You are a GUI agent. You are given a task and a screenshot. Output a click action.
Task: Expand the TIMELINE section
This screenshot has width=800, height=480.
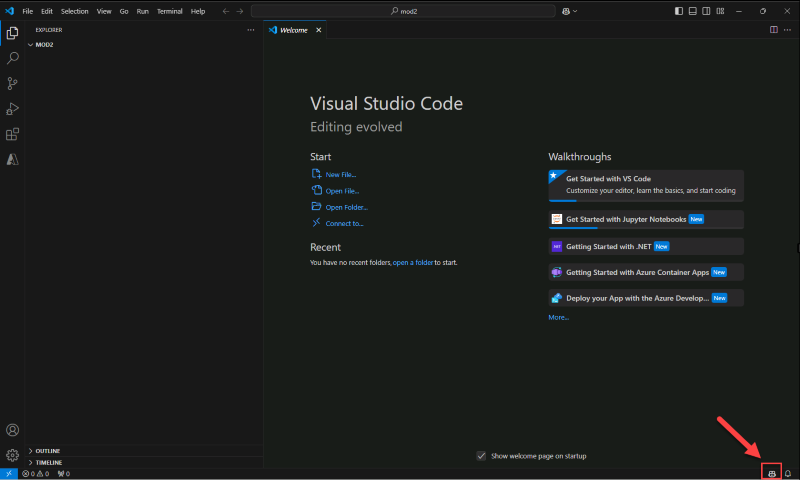[48, 462]
